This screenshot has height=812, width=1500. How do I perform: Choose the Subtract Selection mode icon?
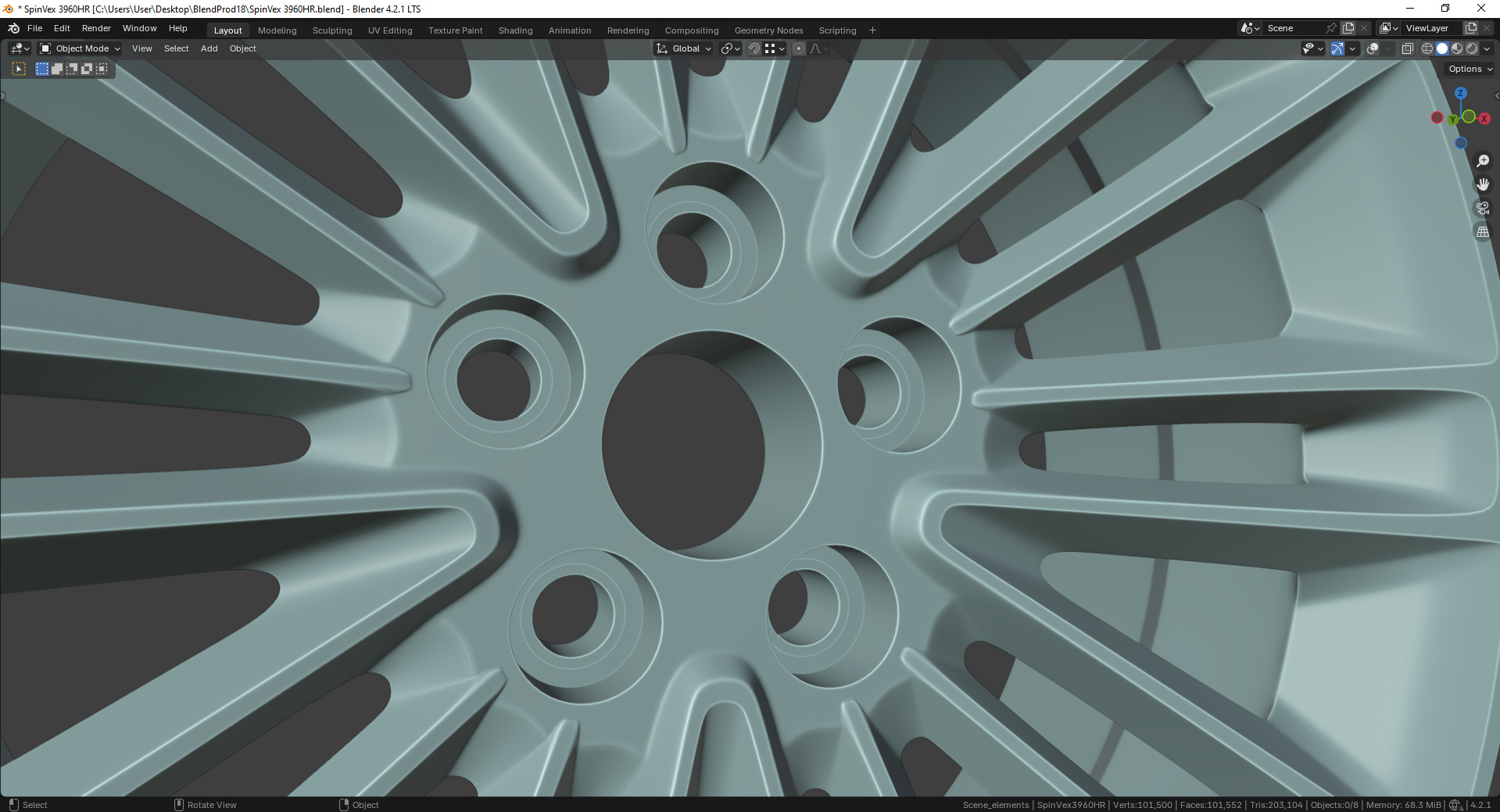[72, 69]
